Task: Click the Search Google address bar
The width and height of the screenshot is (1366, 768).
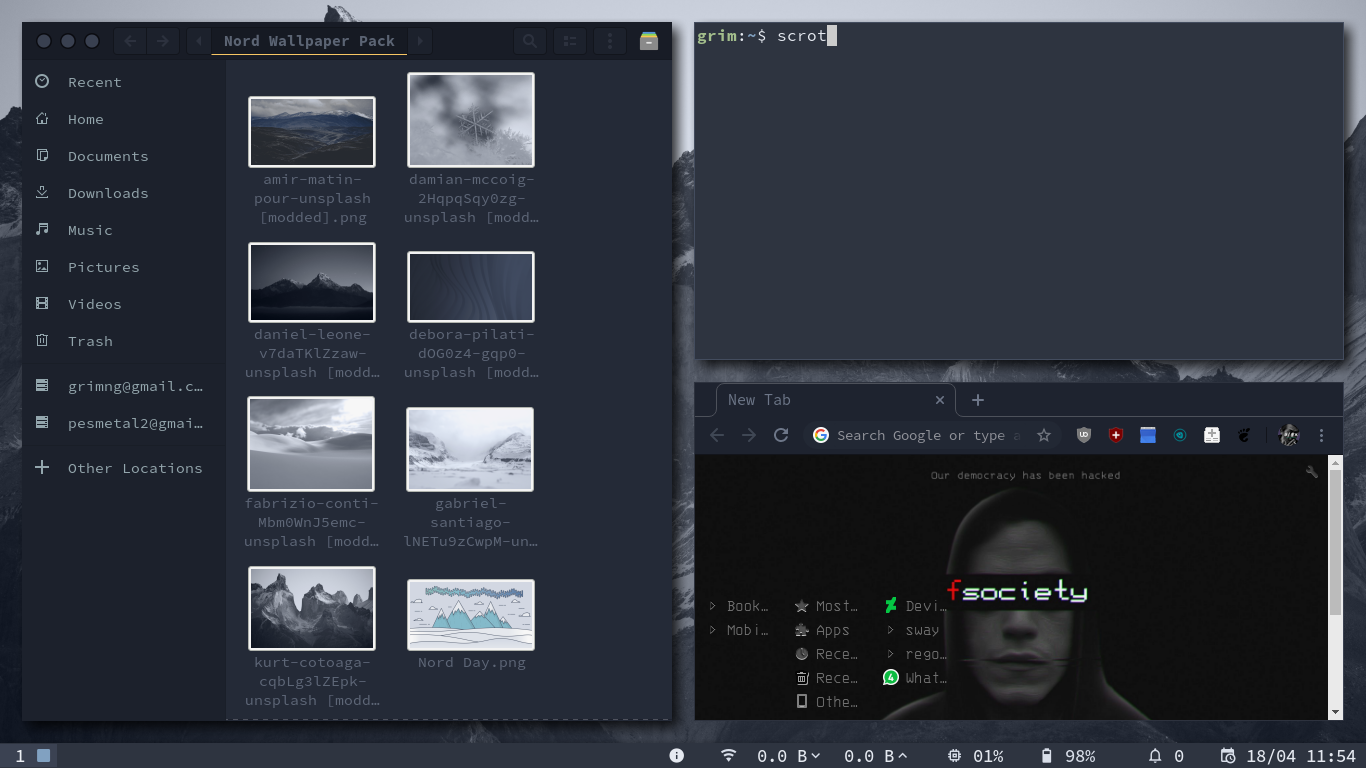Action: (919, 435)
